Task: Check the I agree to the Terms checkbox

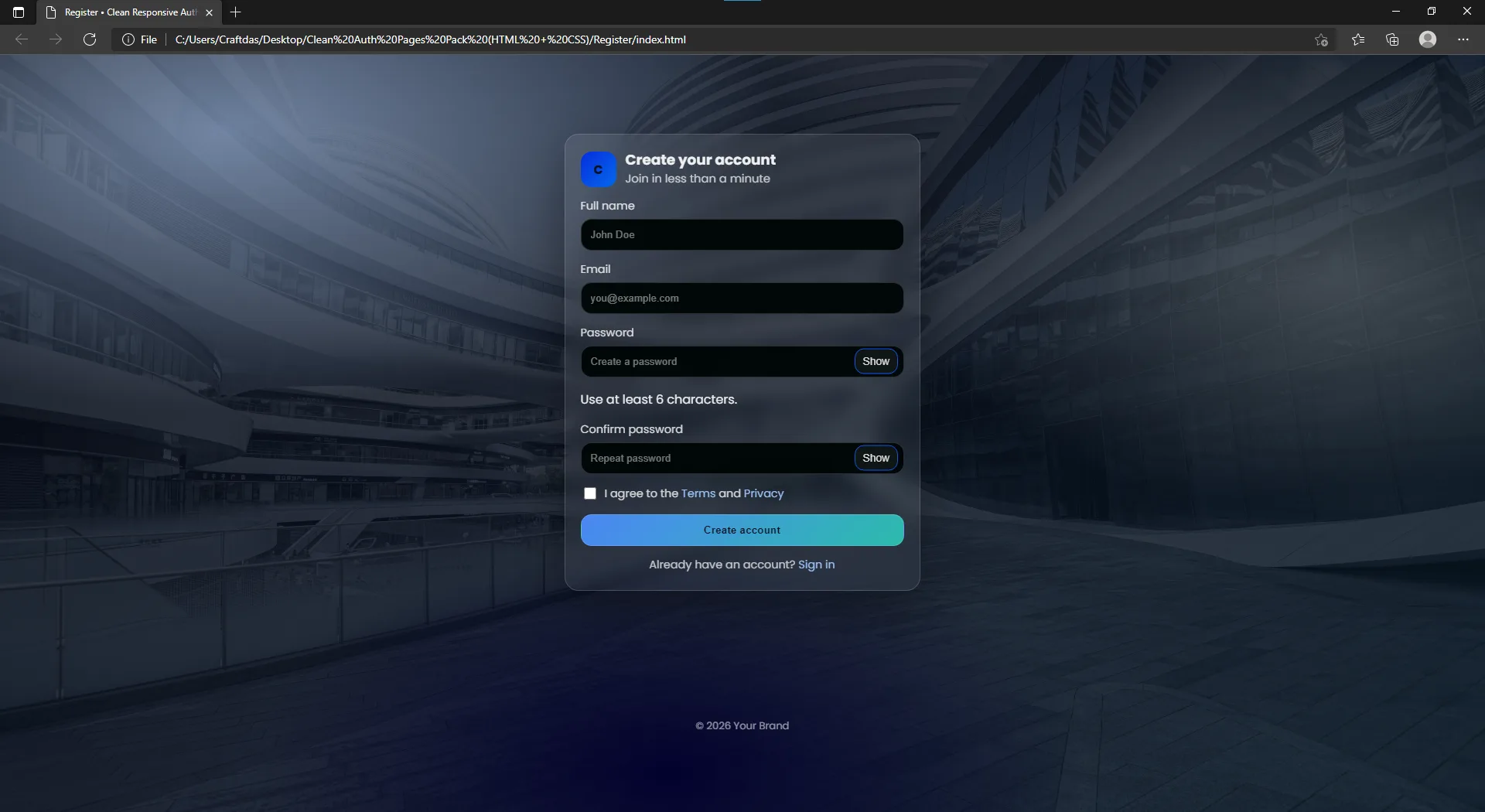Action: (x=590, y=493)
